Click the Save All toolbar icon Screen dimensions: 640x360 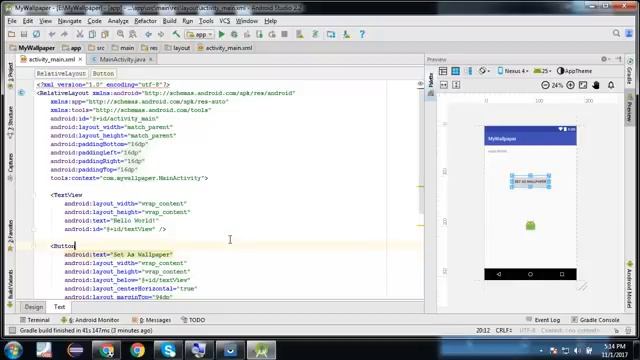[x=24, y=34]
